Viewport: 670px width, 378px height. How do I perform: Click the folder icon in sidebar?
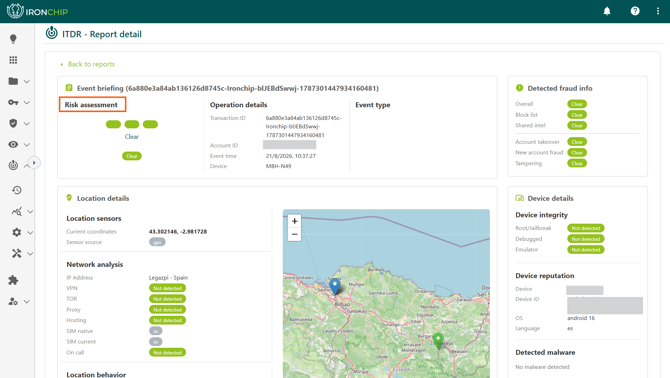[x=13, y=81]
